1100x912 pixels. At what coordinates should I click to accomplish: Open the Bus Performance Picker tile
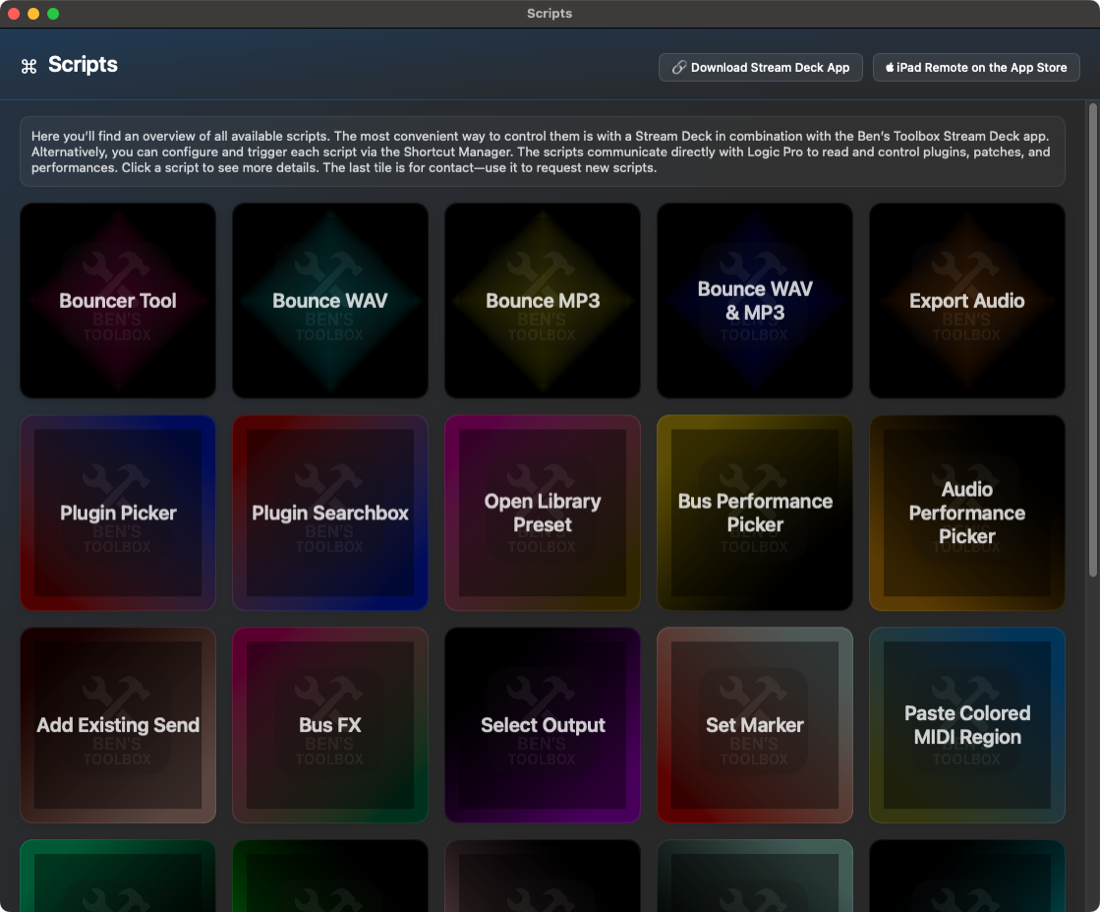click(755, 513)
